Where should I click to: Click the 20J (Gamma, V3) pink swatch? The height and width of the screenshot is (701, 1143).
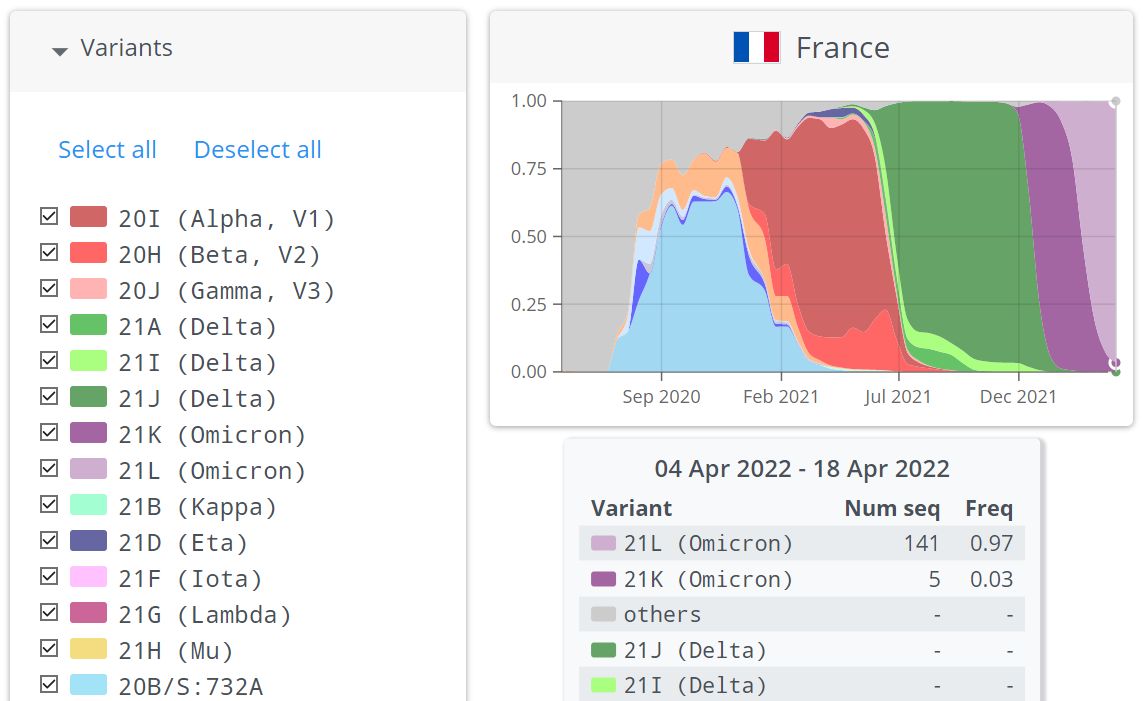(88, 290)
